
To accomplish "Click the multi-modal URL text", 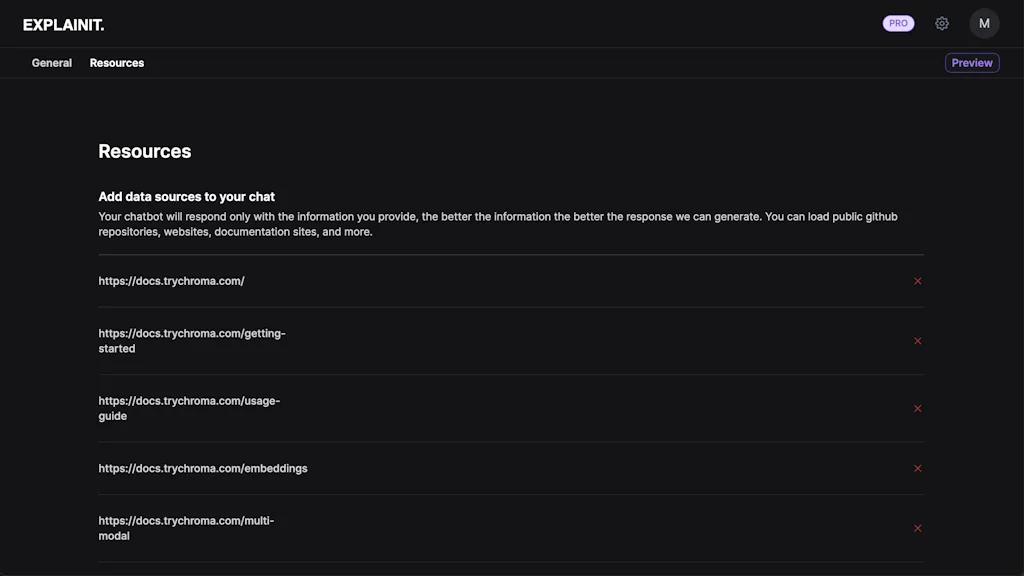I will point(185,528).
